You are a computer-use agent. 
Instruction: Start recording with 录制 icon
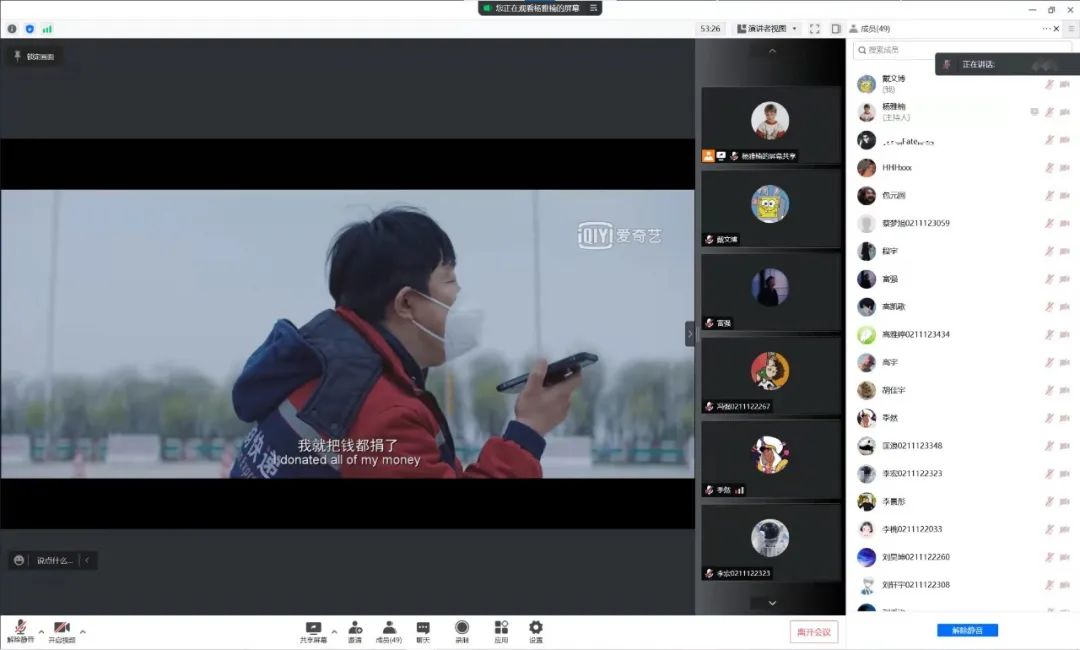[462, 631]
